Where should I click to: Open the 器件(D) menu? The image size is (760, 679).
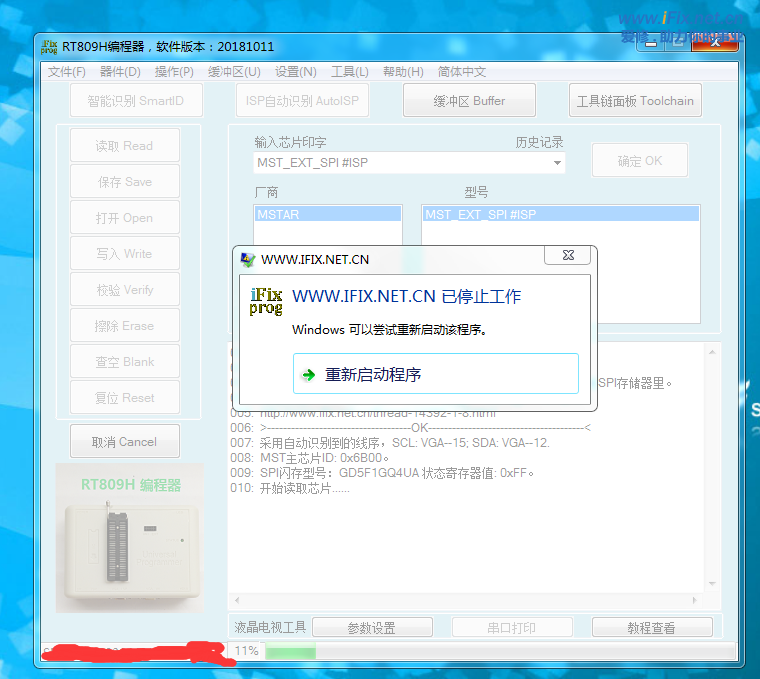coord(120,72)
